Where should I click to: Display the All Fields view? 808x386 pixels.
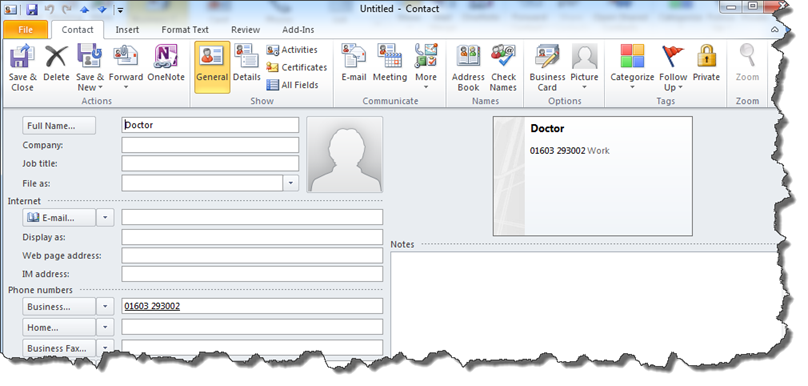[292, 85]
